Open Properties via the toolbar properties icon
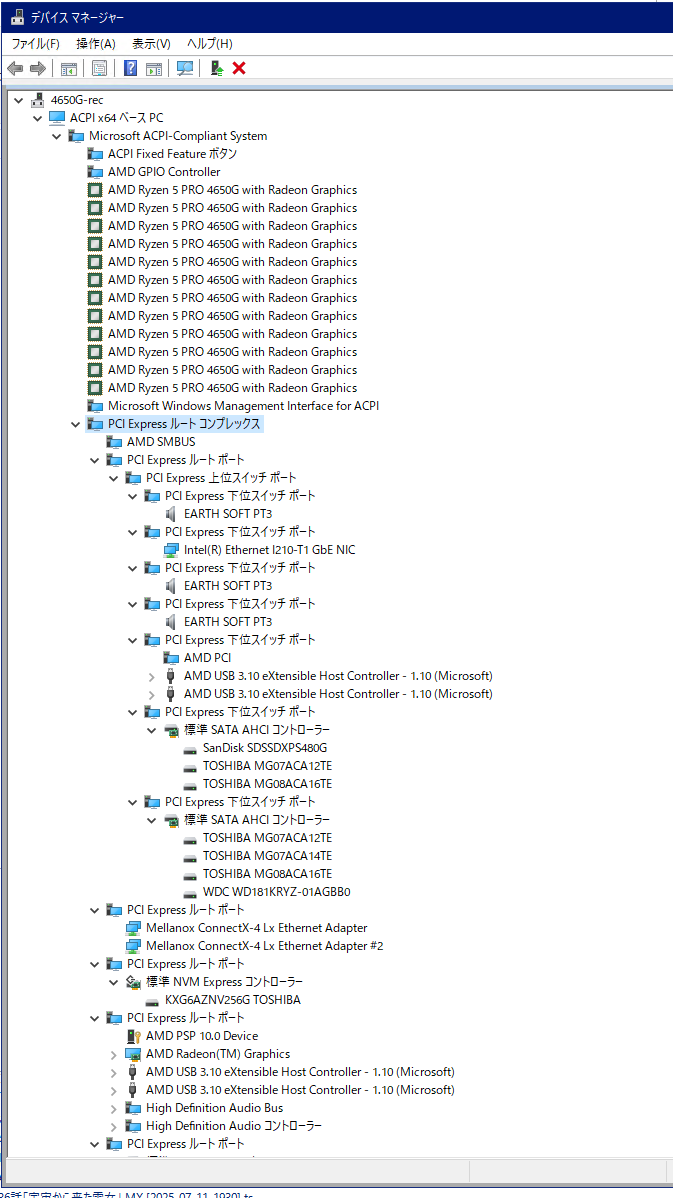This screenshot has width=673, height=1198. pyautogui.click(x=99, y=69)
